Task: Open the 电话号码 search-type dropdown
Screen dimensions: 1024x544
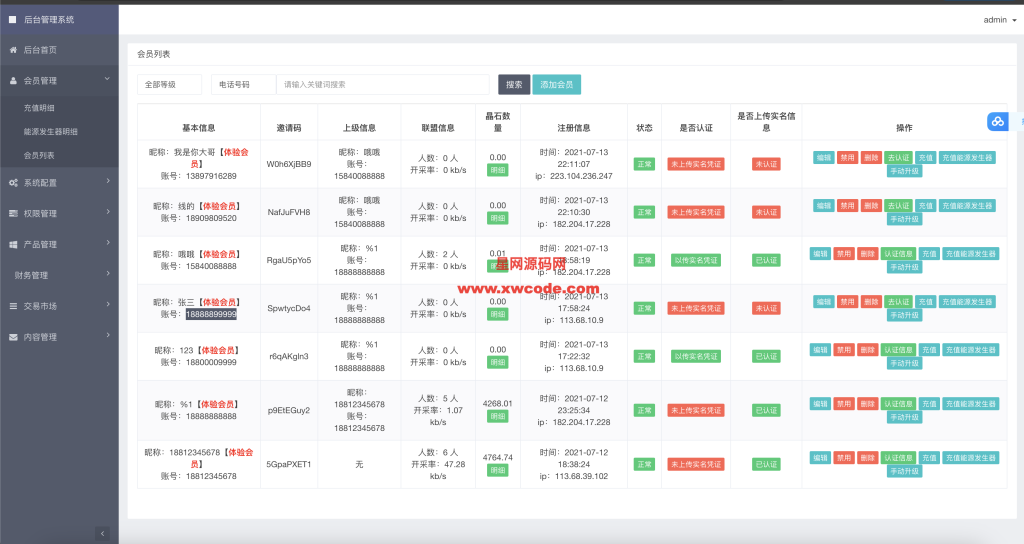Action: [243, 85]
